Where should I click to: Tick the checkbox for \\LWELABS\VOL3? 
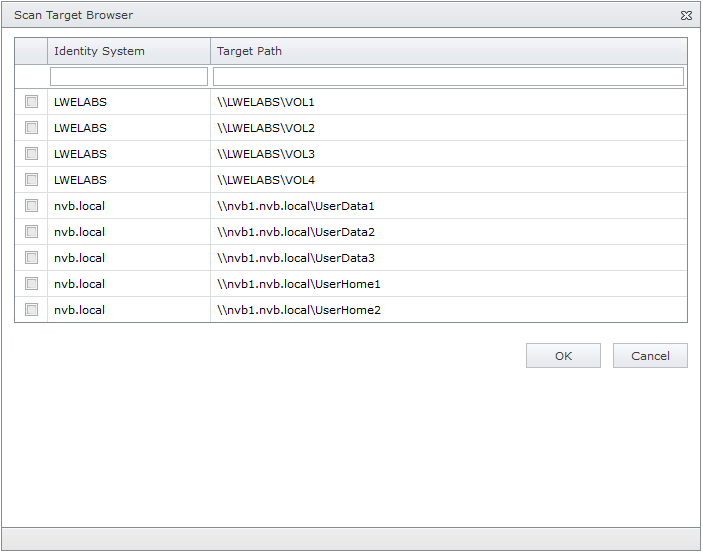coord(32,154)
